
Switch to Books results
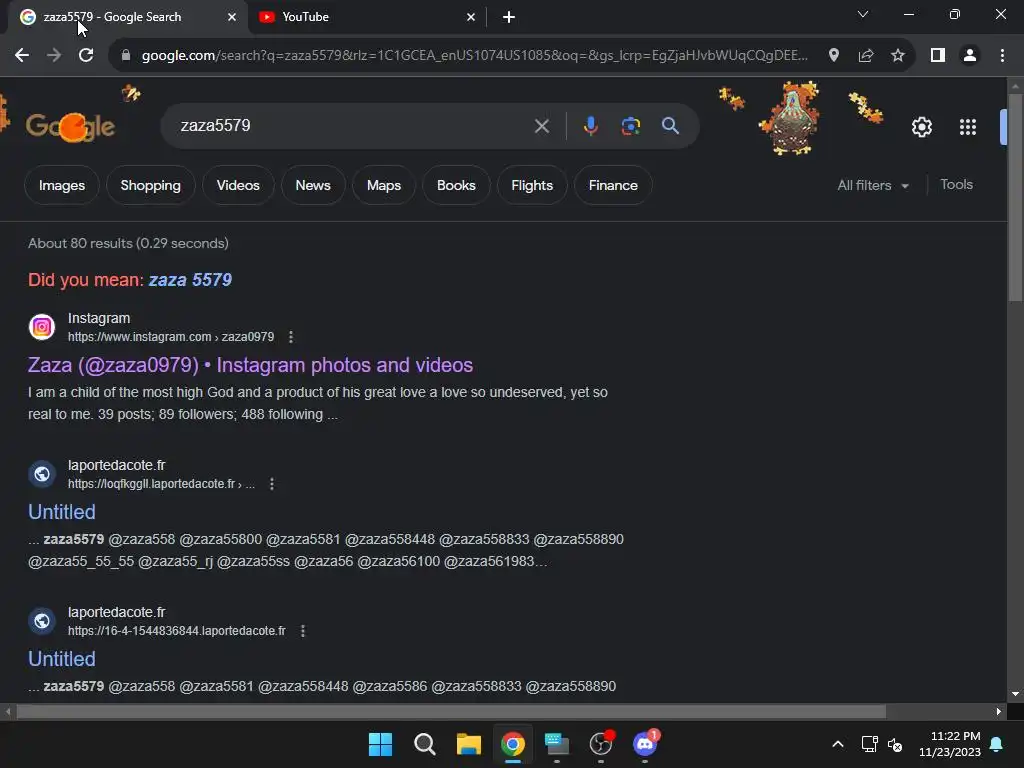(456, 185)
